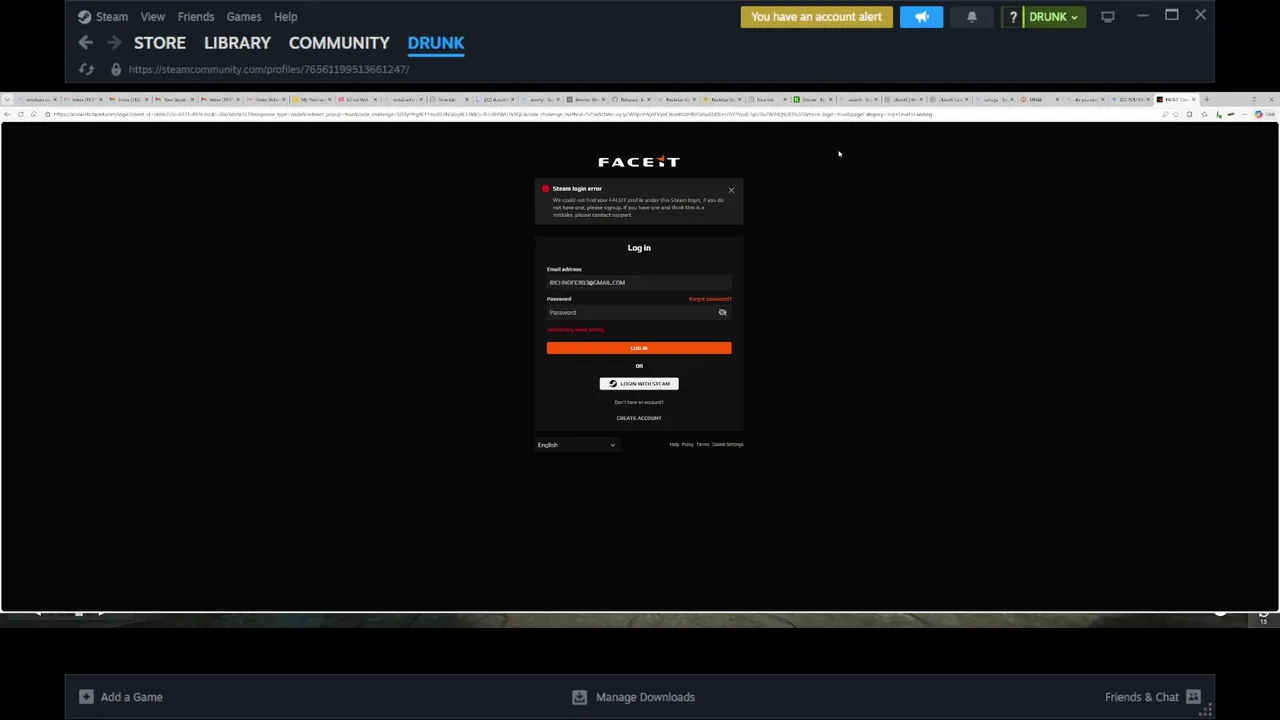The width and height of the screenshot is (1280, 720).
Task: Click the Add a Game plus icon
Action: pyautogui.click(x=86, y=697)
